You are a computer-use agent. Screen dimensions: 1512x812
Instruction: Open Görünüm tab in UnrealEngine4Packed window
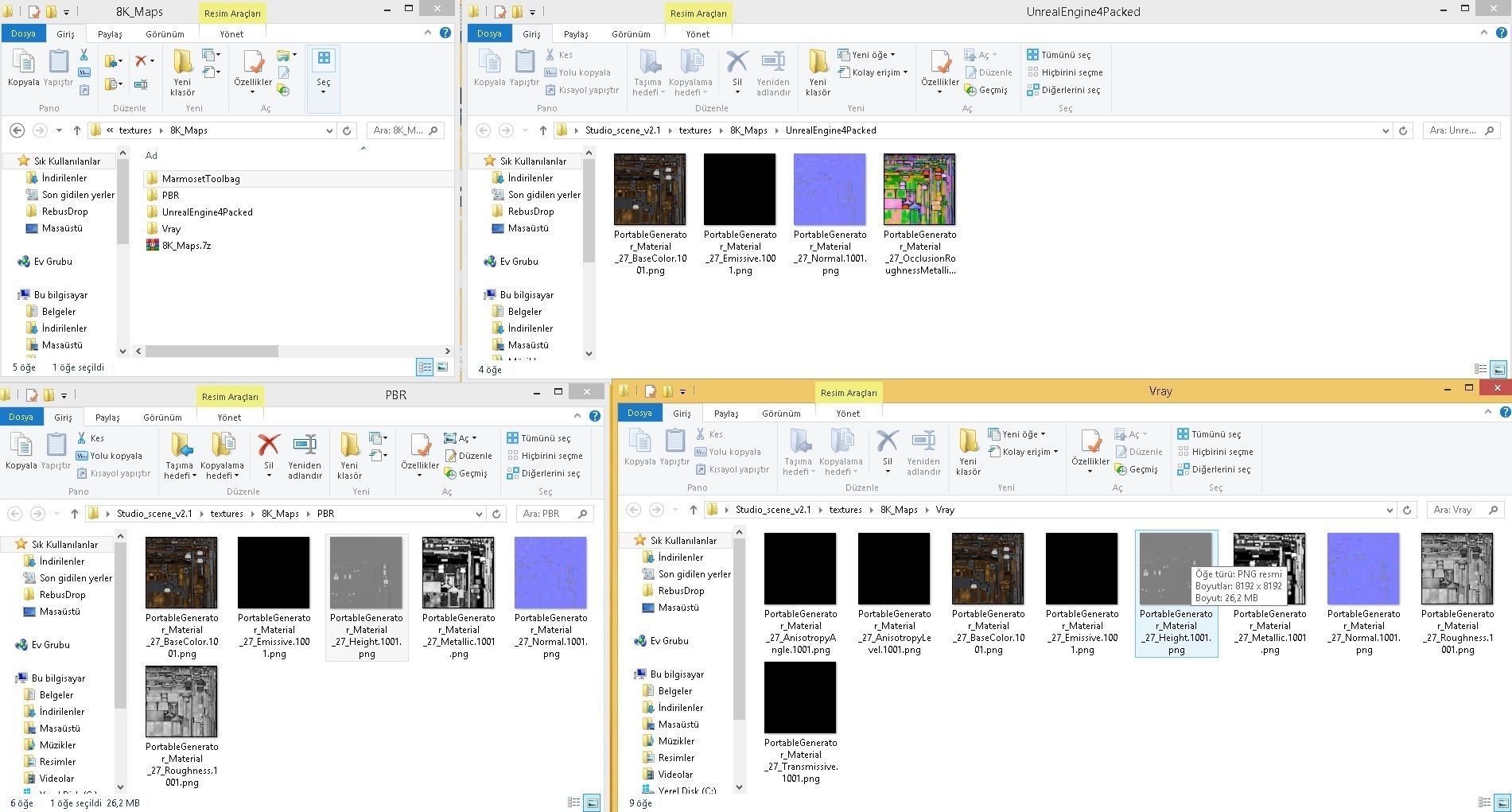coord(631,34)
